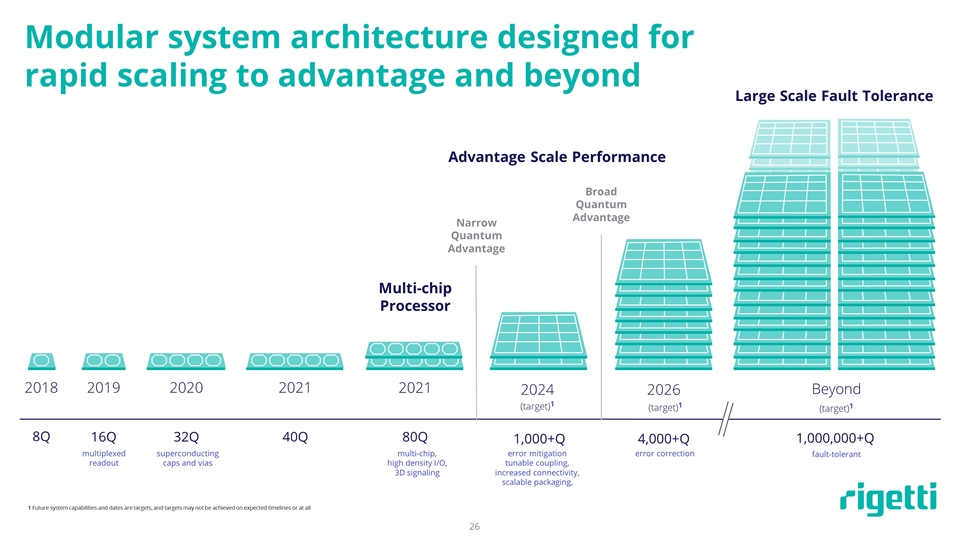
Task: Click the 2024 target year label
Action: [x=538, y=390]
